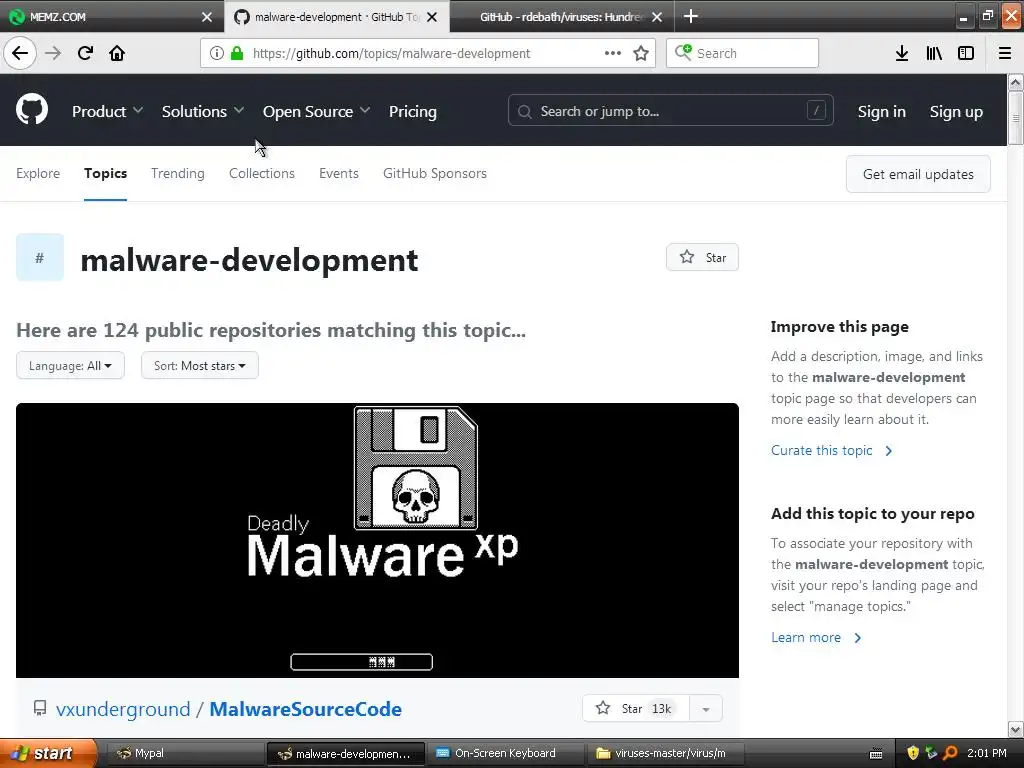The image size is (1024, 768).
Task: Click the Deadly Malware XP banner image
Action: pos(377,540)
